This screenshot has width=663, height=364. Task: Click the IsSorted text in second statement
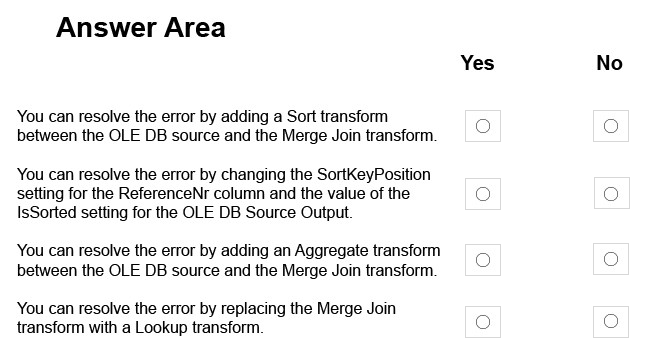point(47,213)
